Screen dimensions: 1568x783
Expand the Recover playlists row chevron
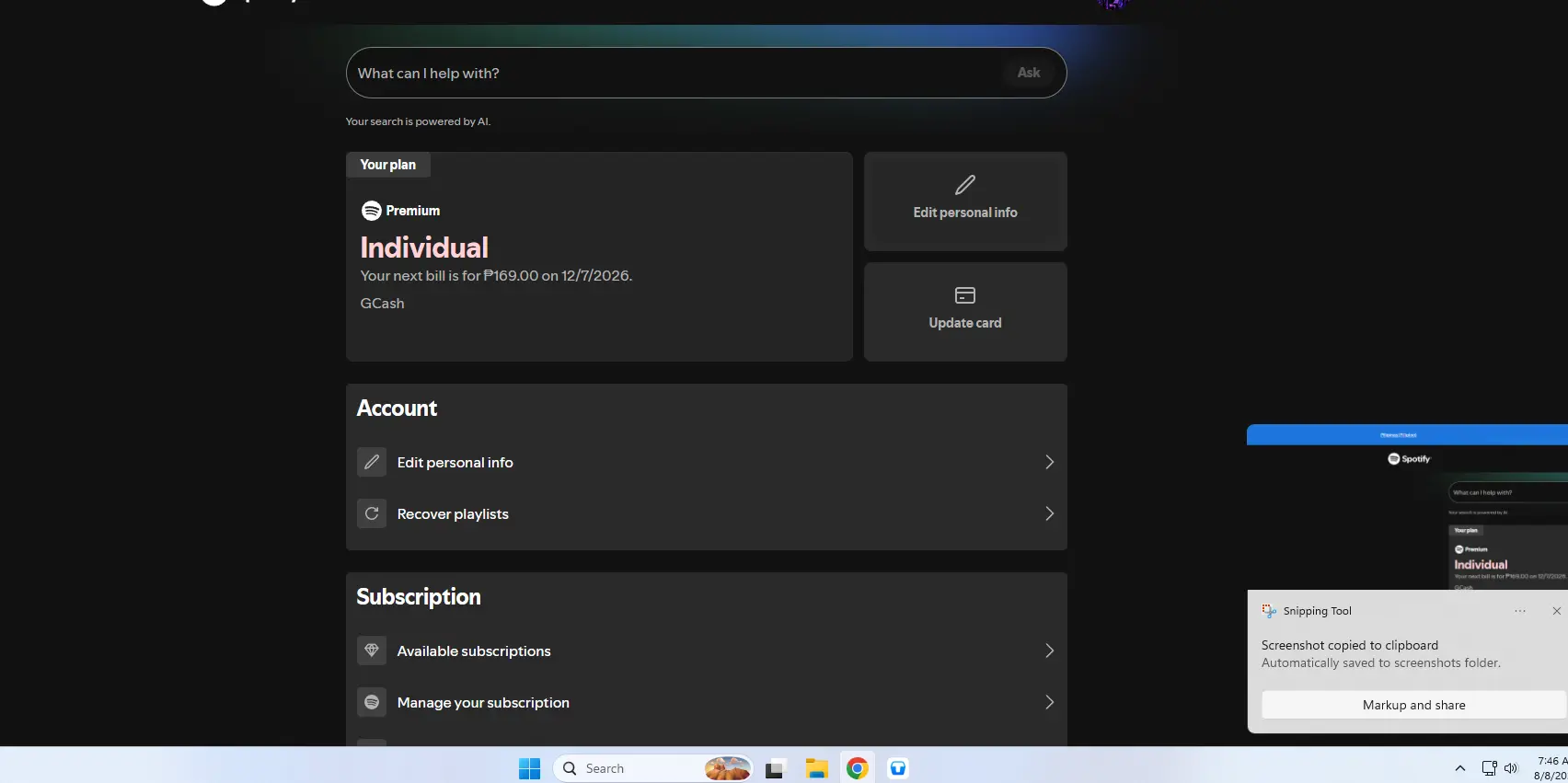[x=1049, y=513]
